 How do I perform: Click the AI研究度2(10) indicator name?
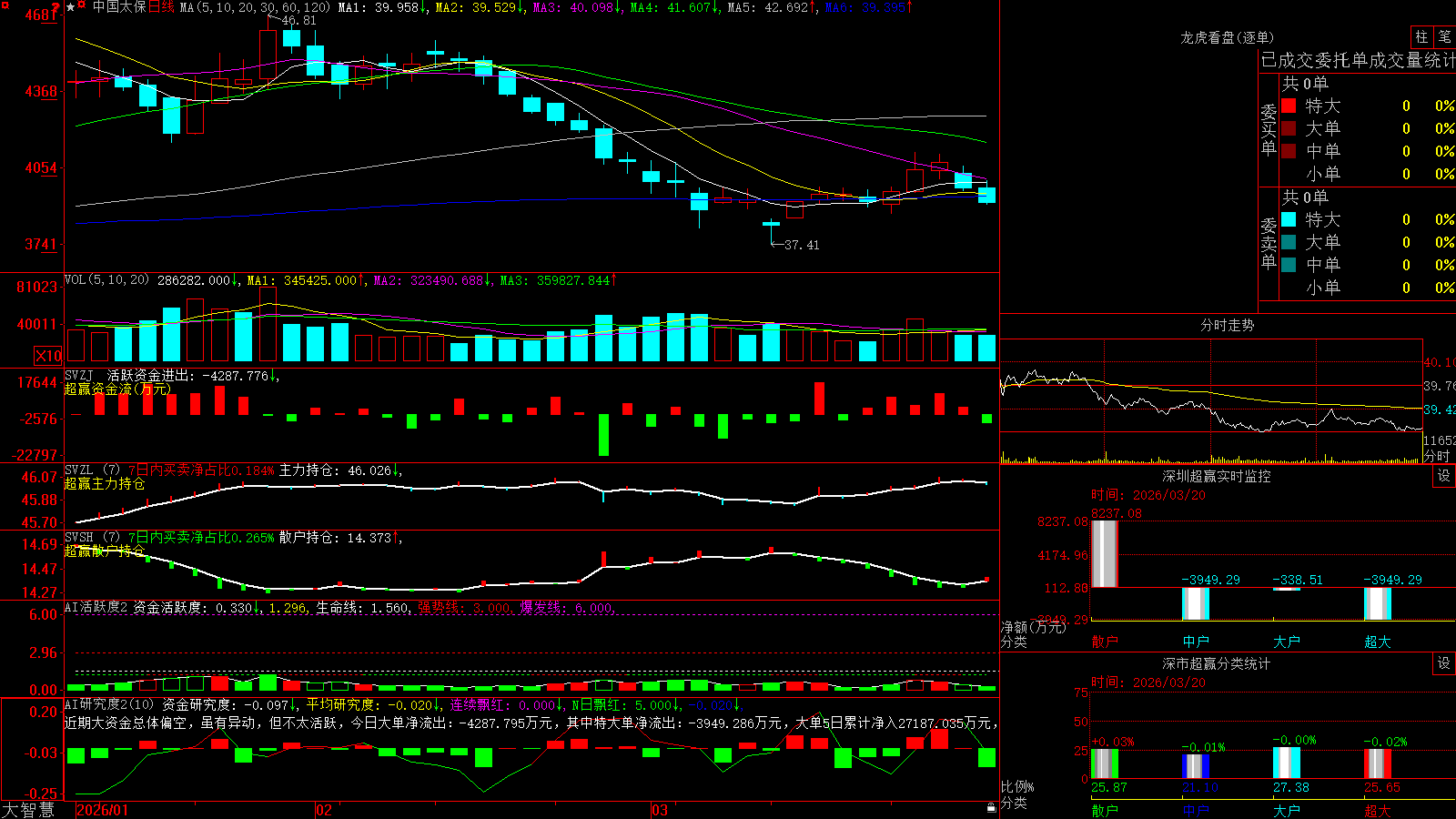109,704
